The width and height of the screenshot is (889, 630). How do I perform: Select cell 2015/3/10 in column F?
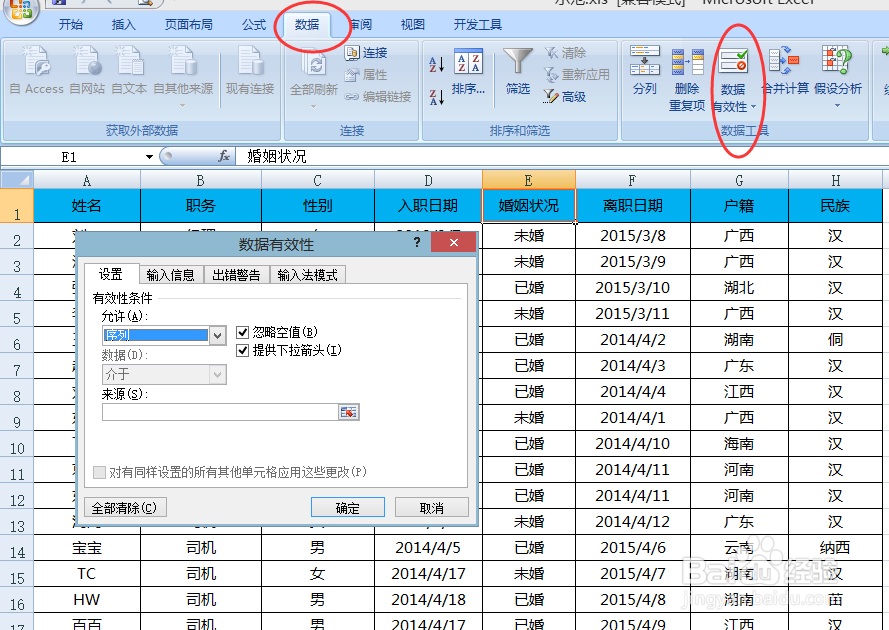pos(633,287)
